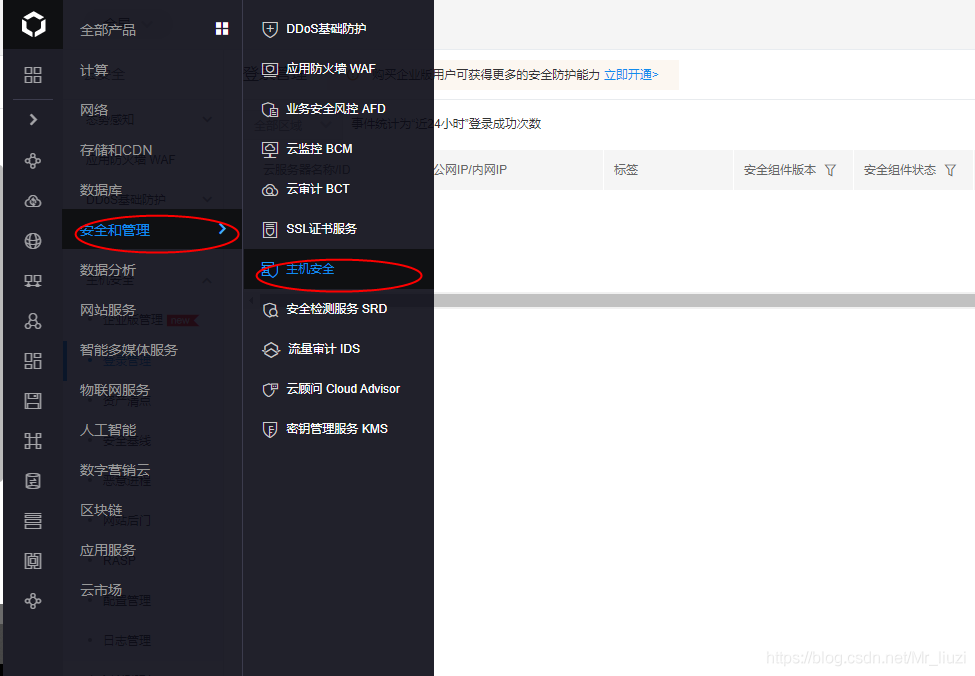
Task: Click the floppy-disk storage icon in the sidebar
Action: 33,401
